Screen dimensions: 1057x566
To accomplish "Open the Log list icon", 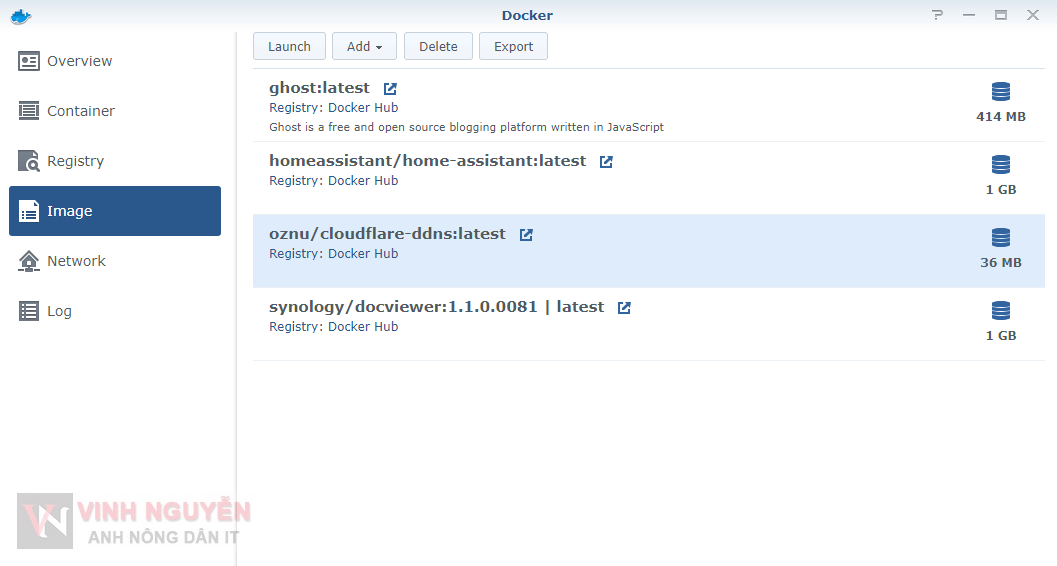I will [x=28, y=311].
